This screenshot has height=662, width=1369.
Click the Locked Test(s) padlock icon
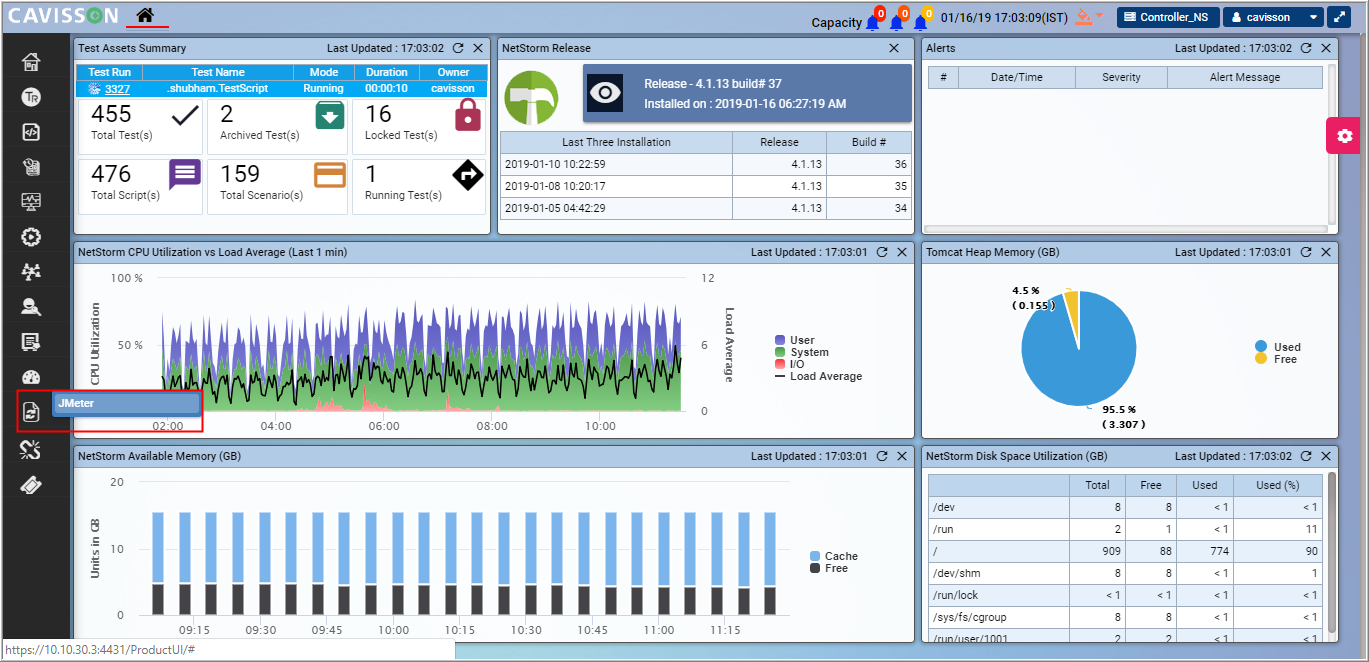[x=468, y=116]
